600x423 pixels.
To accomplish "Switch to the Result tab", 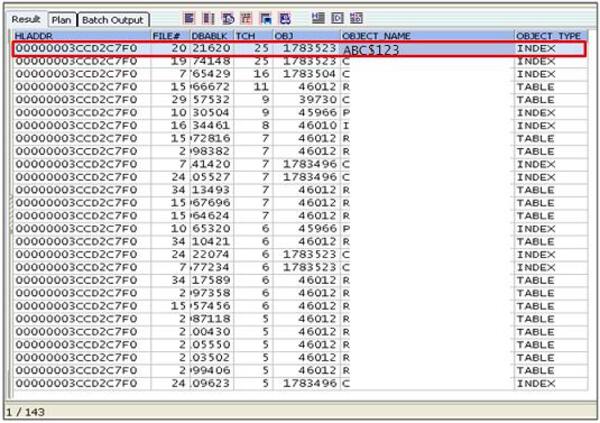I will point(26,19).
